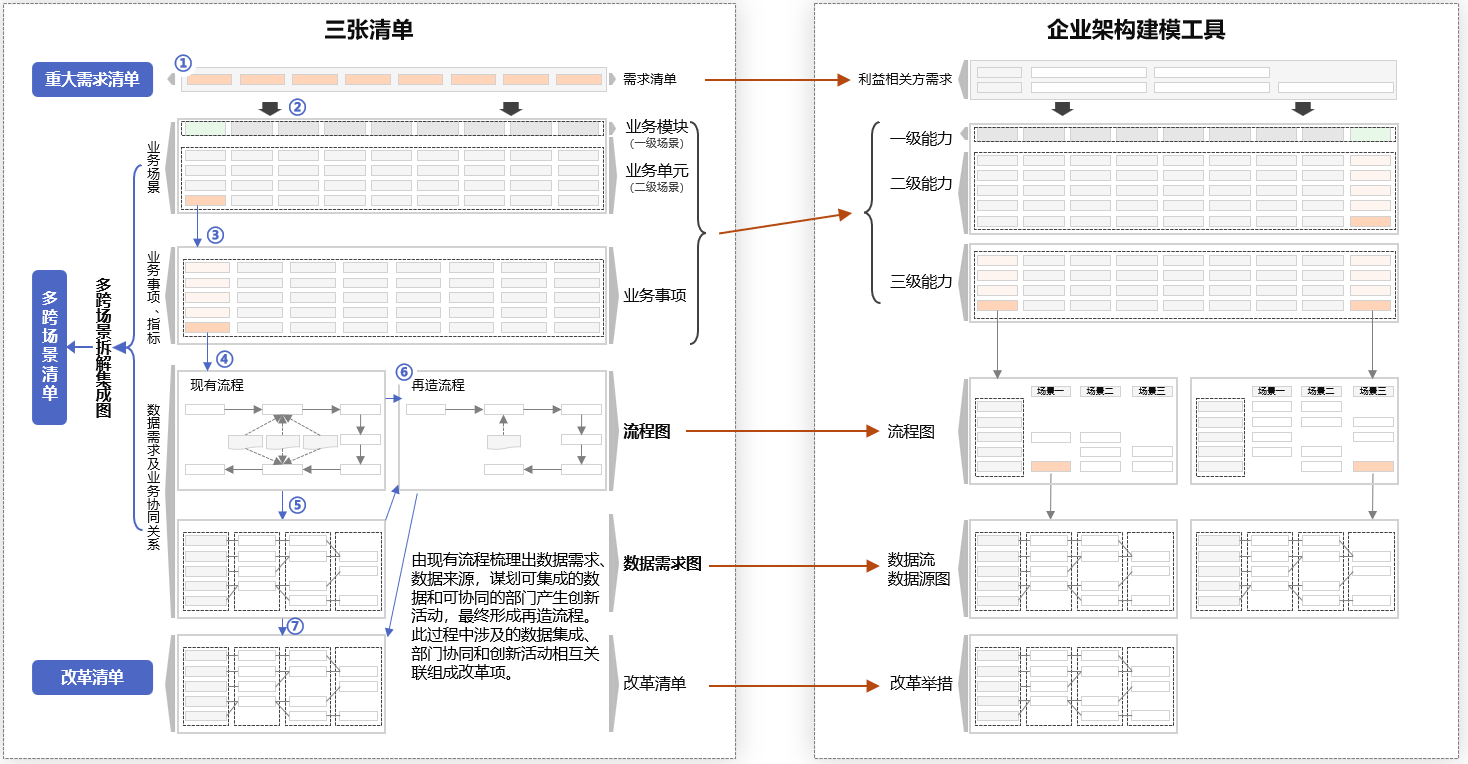
Task: Click the circled number 1 marker
Action: coord(182,62)
